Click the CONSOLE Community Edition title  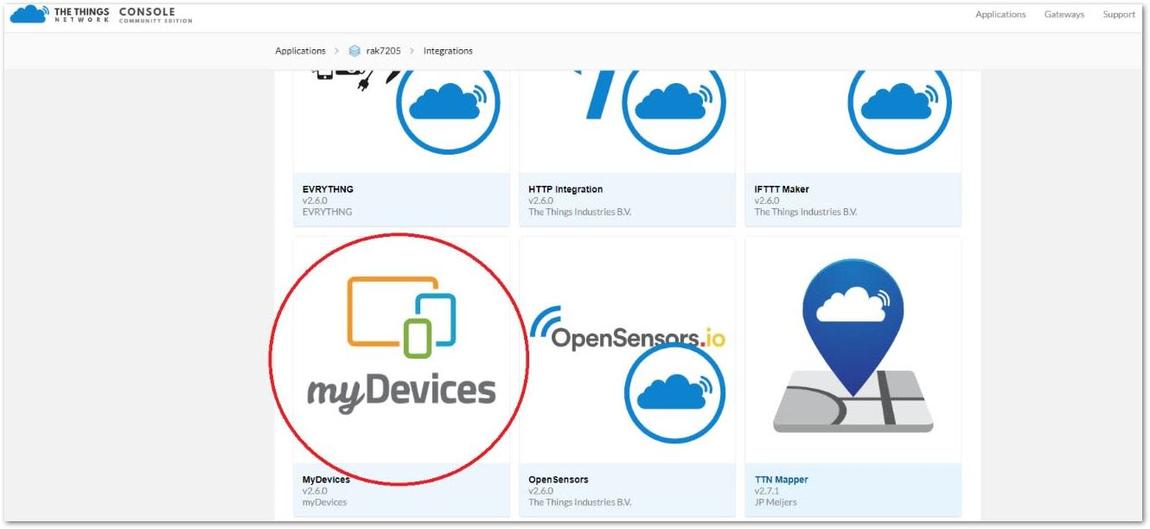pyautogui.click(x=155, y=15)
